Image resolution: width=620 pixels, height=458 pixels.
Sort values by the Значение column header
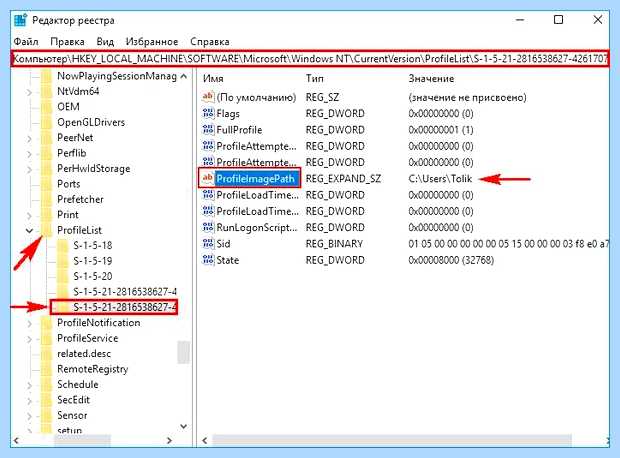[x=431, y=78]
